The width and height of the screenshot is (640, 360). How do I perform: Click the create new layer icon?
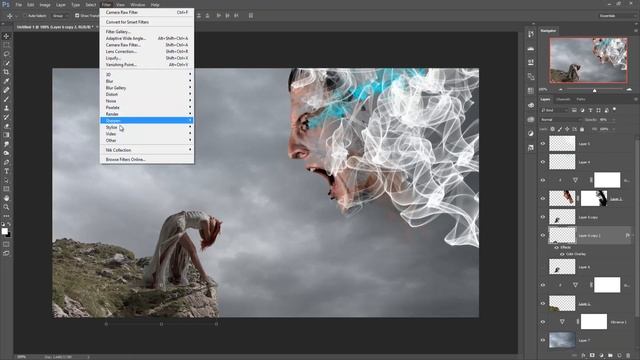click(x=619, y=356)
